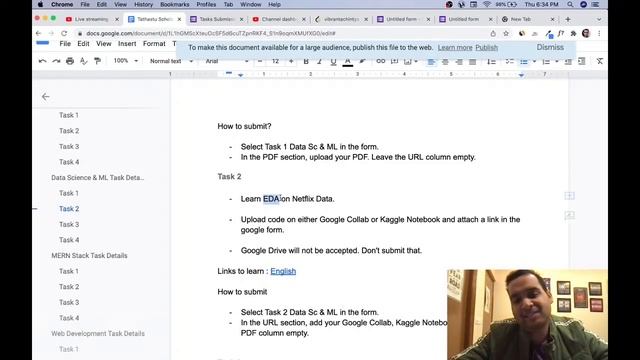Open the text color picker

(348, 62)
